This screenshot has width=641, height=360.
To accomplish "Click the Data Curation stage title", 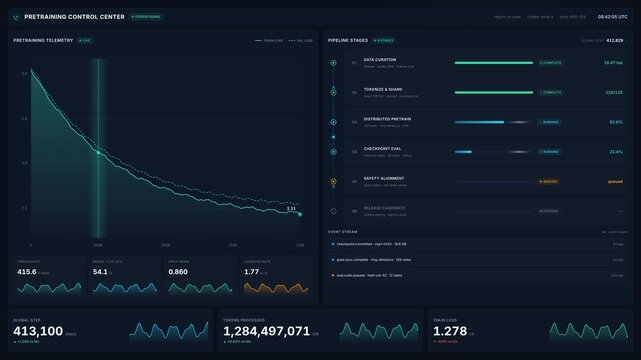I will point(380,60).
